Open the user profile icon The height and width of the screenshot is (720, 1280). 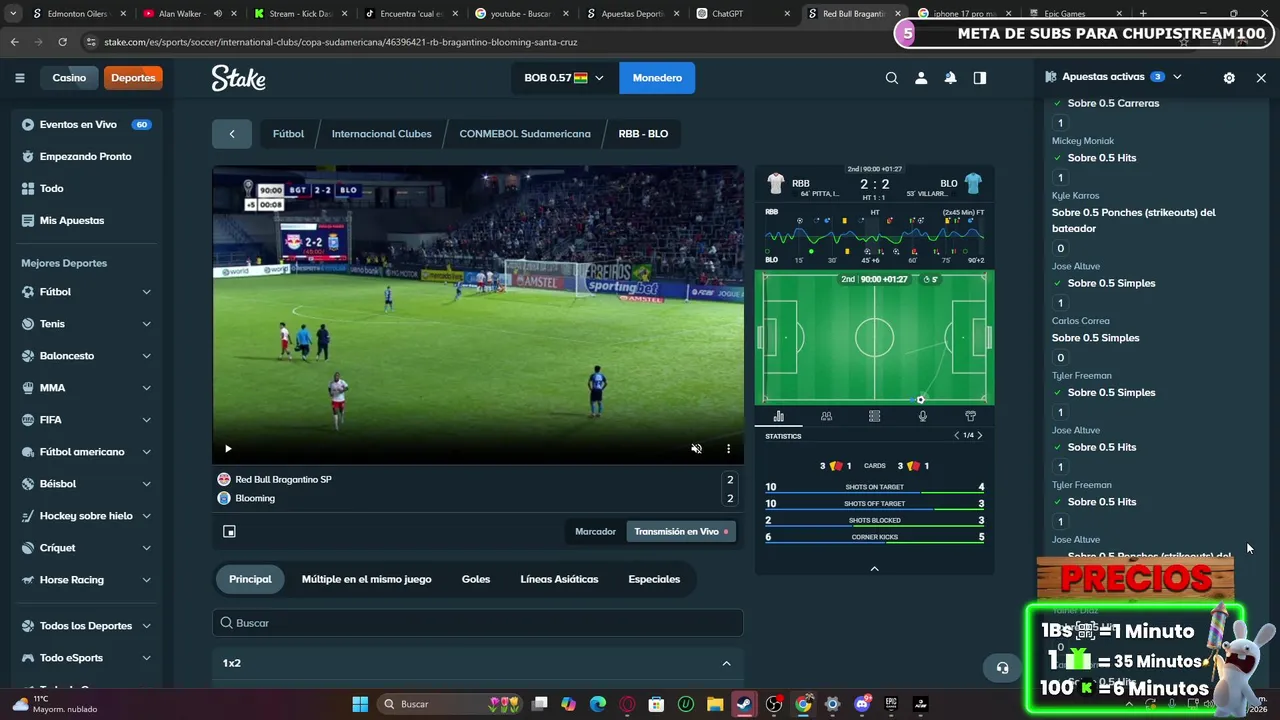(921, 78)
